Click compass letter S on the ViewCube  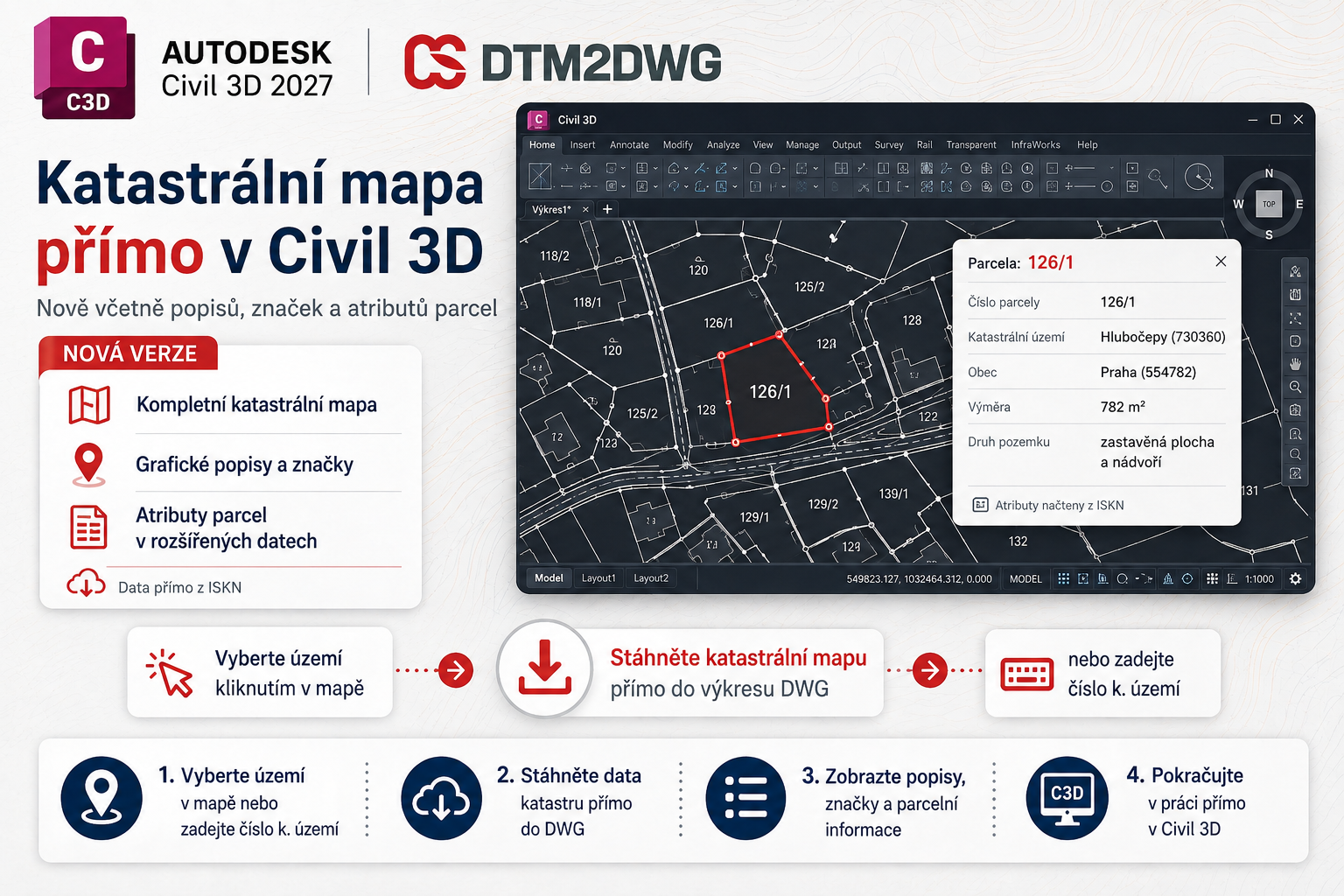[x=1269, y=235]
